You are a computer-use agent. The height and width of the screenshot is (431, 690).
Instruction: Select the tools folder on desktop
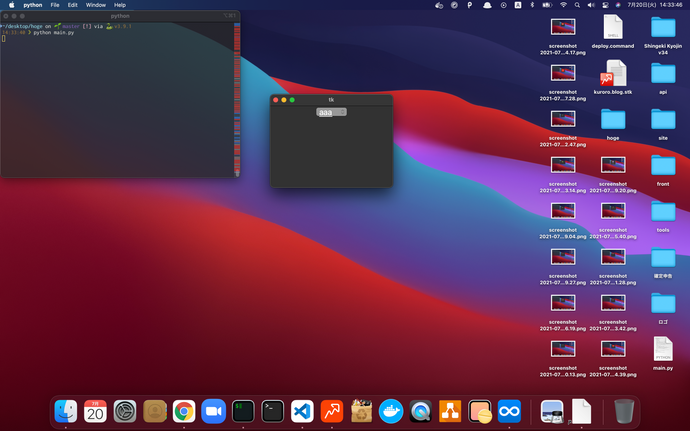point(663,211)
